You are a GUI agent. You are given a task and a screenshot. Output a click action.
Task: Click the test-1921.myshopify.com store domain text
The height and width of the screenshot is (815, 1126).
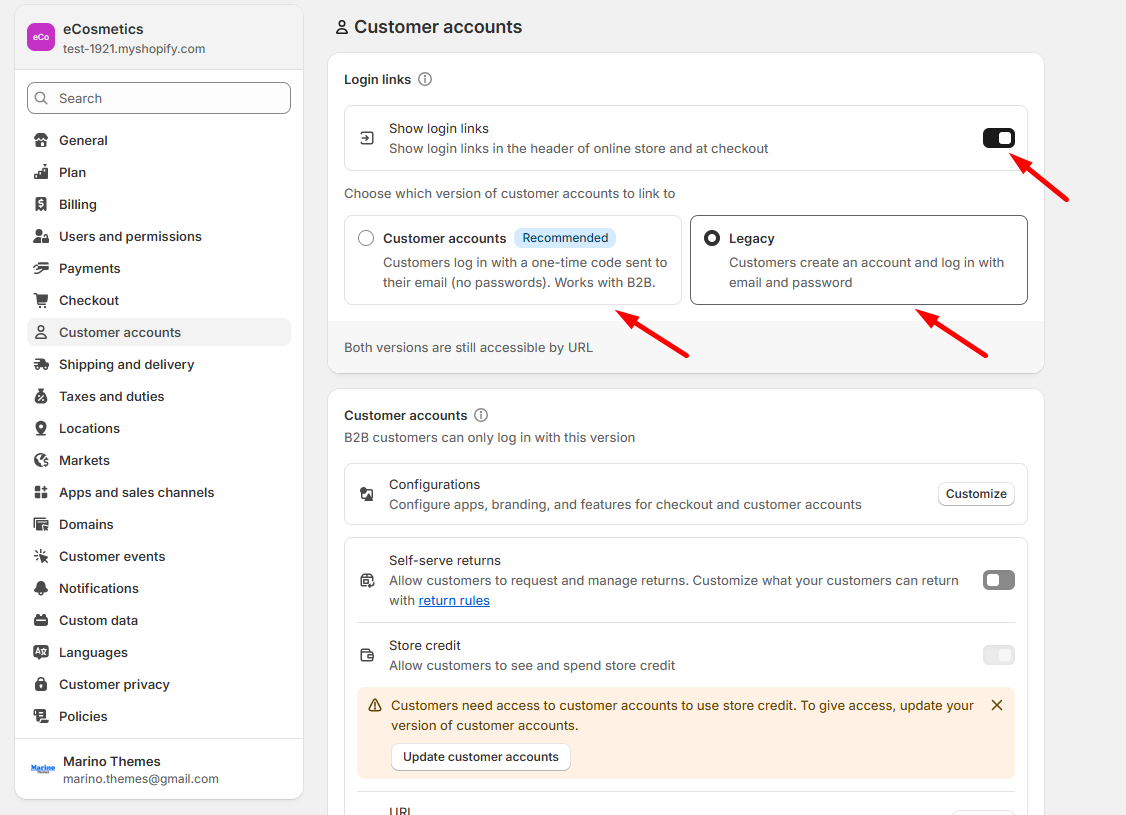pos(134,49)
